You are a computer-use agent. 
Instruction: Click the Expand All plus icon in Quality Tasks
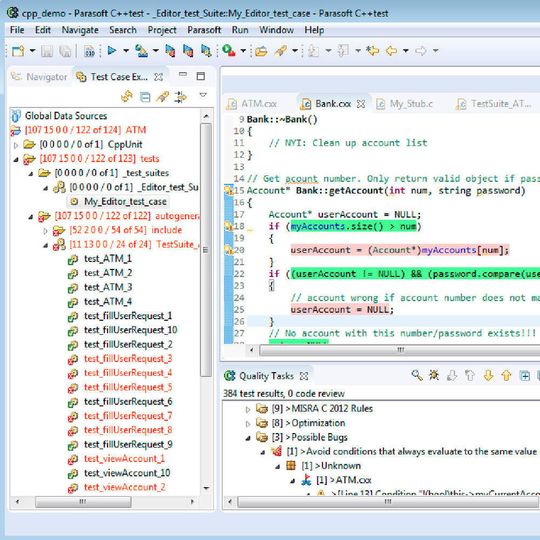click(x=525, y=376)
